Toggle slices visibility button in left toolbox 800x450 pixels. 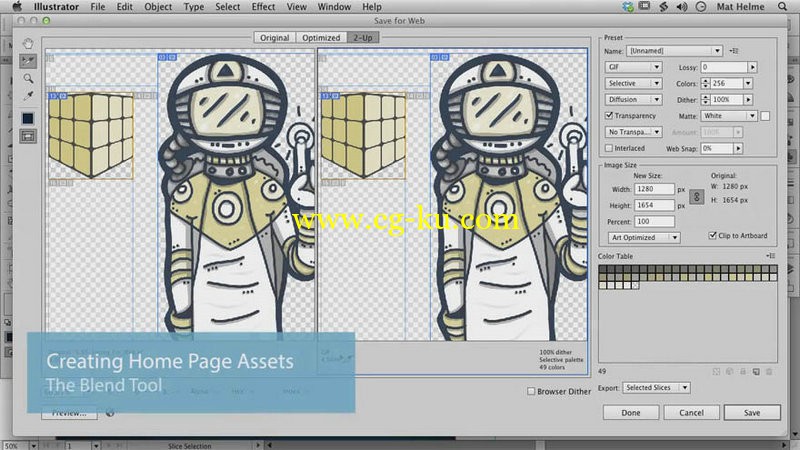point(28,136)
